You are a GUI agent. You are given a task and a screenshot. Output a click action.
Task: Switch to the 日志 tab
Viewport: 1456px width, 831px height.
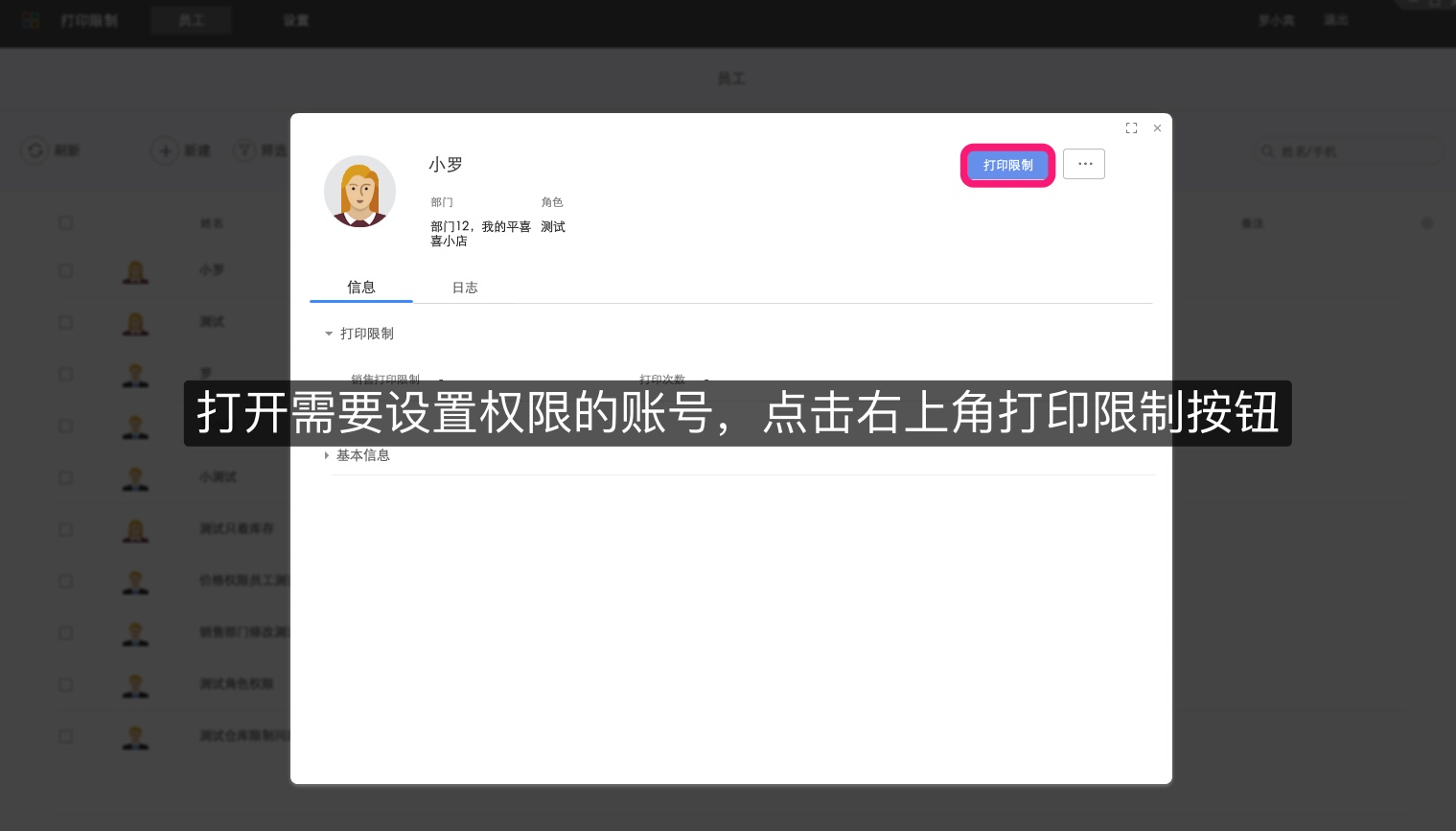[465, 288]
